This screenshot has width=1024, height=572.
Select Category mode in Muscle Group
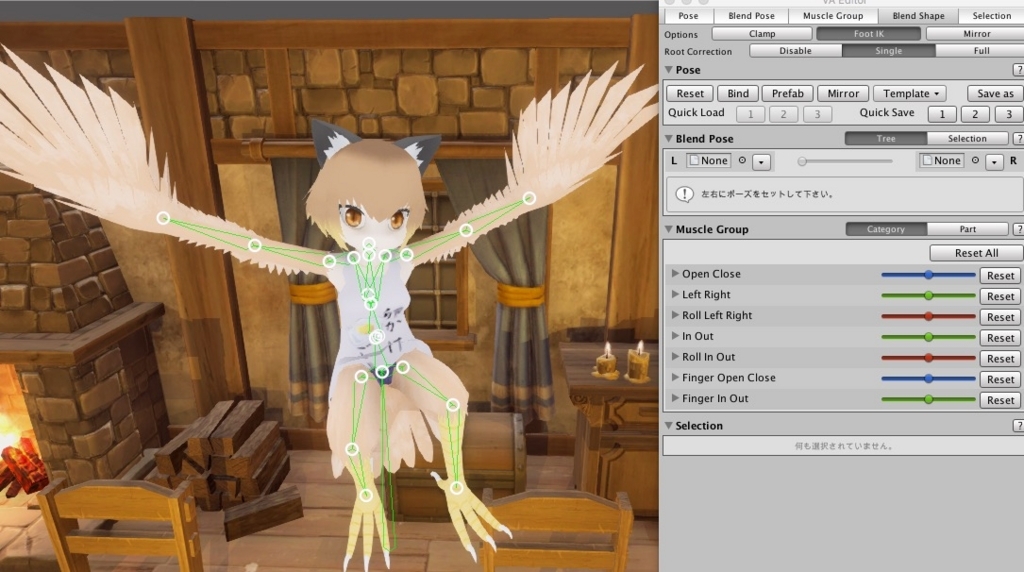point(886,229)
